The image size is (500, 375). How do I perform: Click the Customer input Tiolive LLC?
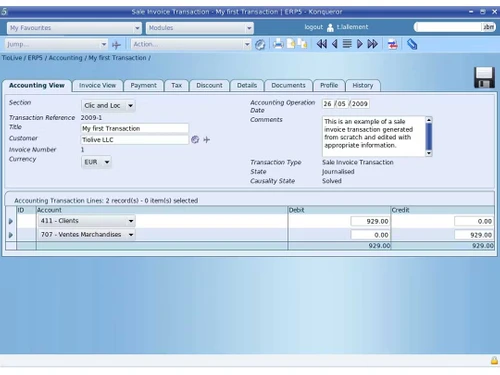135,140
